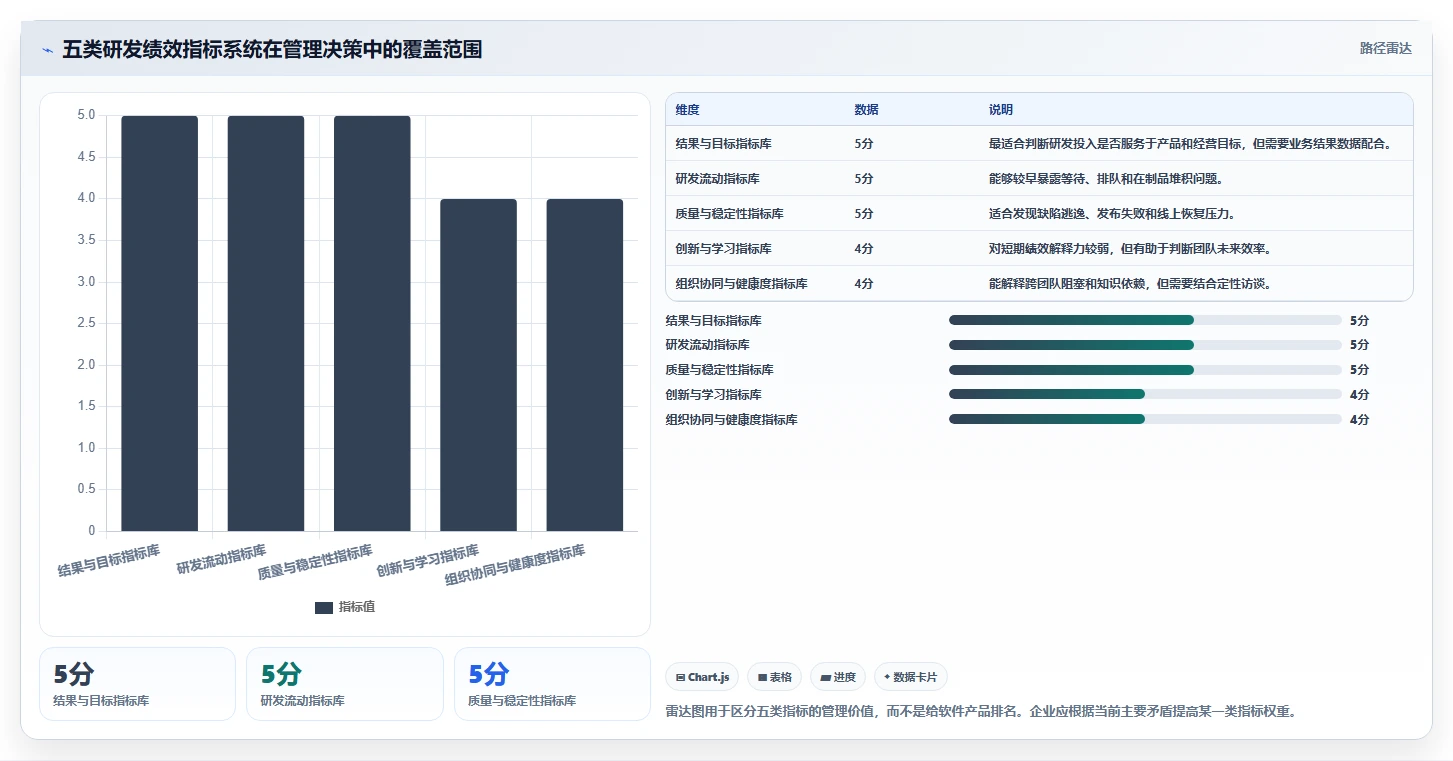Click description 能够较早暴露等待、排队和在制品堆积问题
The width and height of the screenshot is (1453, 761).
click(x=1106, y=179)
